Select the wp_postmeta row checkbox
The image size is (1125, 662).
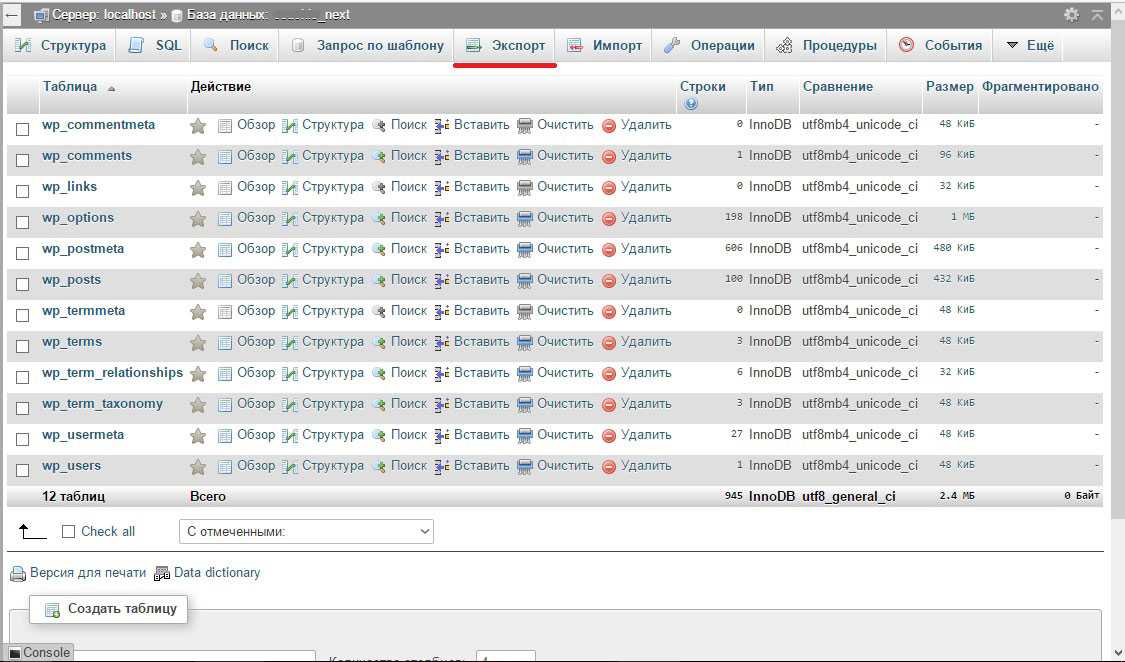[23, 253]
